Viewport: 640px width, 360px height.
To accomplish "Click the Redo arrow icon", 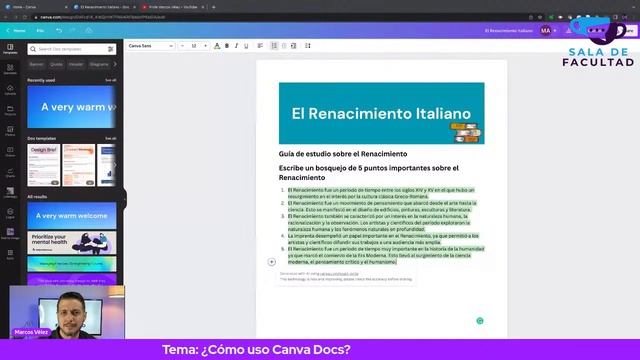I will tap(73, 31).
